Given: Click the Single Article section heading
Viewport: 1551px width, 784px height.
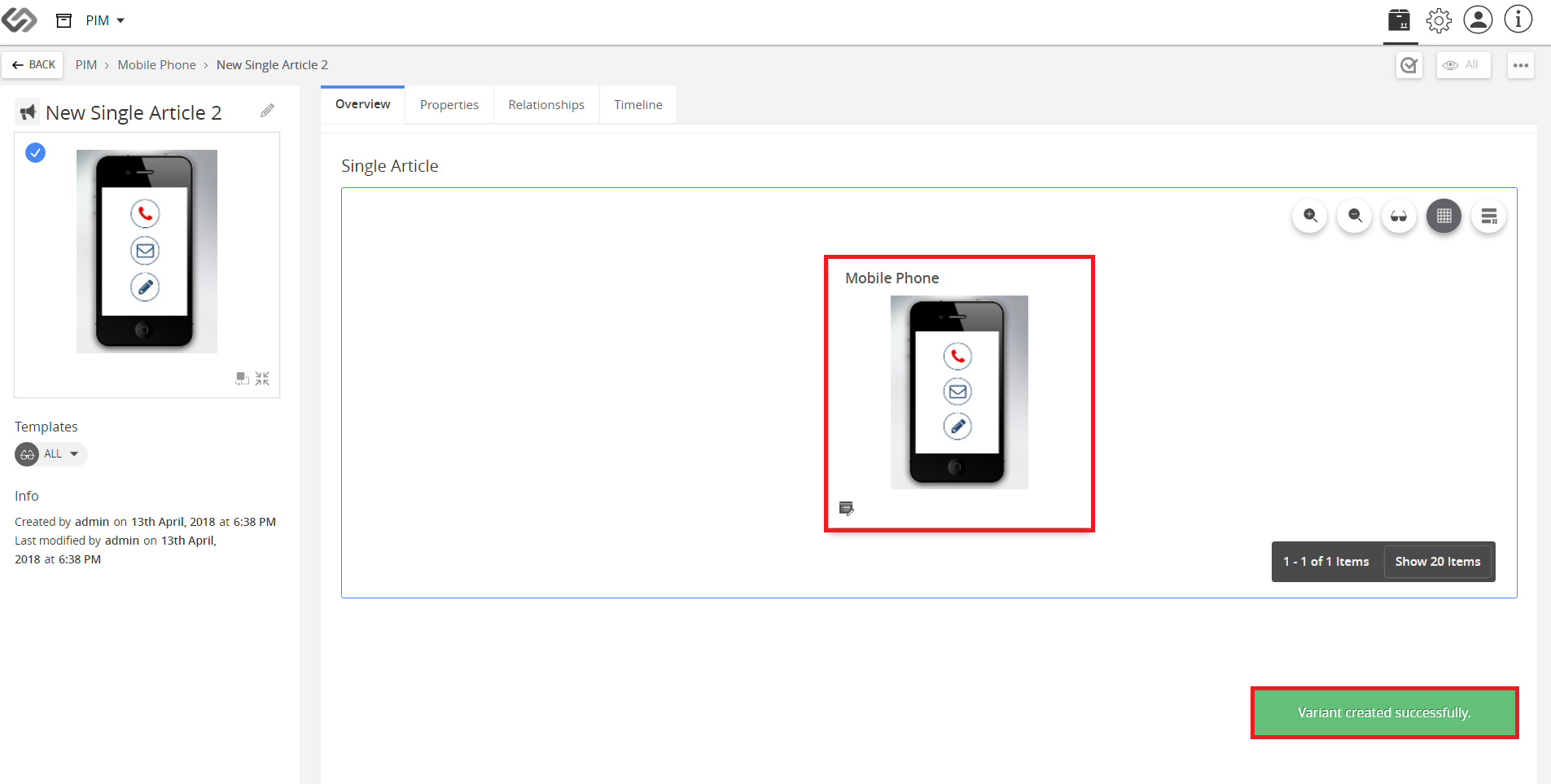Looking at the screenshot, I should (x=389, y=166).
